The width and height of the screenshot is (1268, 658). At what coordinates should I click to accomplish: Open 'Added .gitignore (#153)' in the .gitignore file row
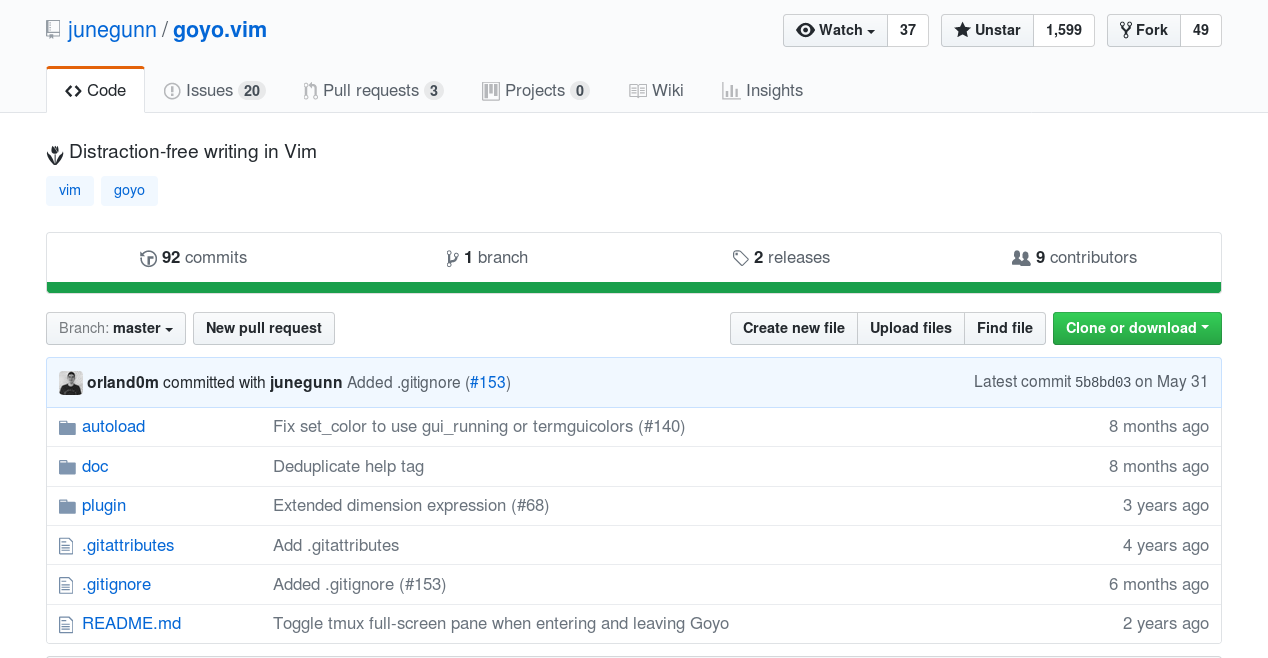coord(360,585)
